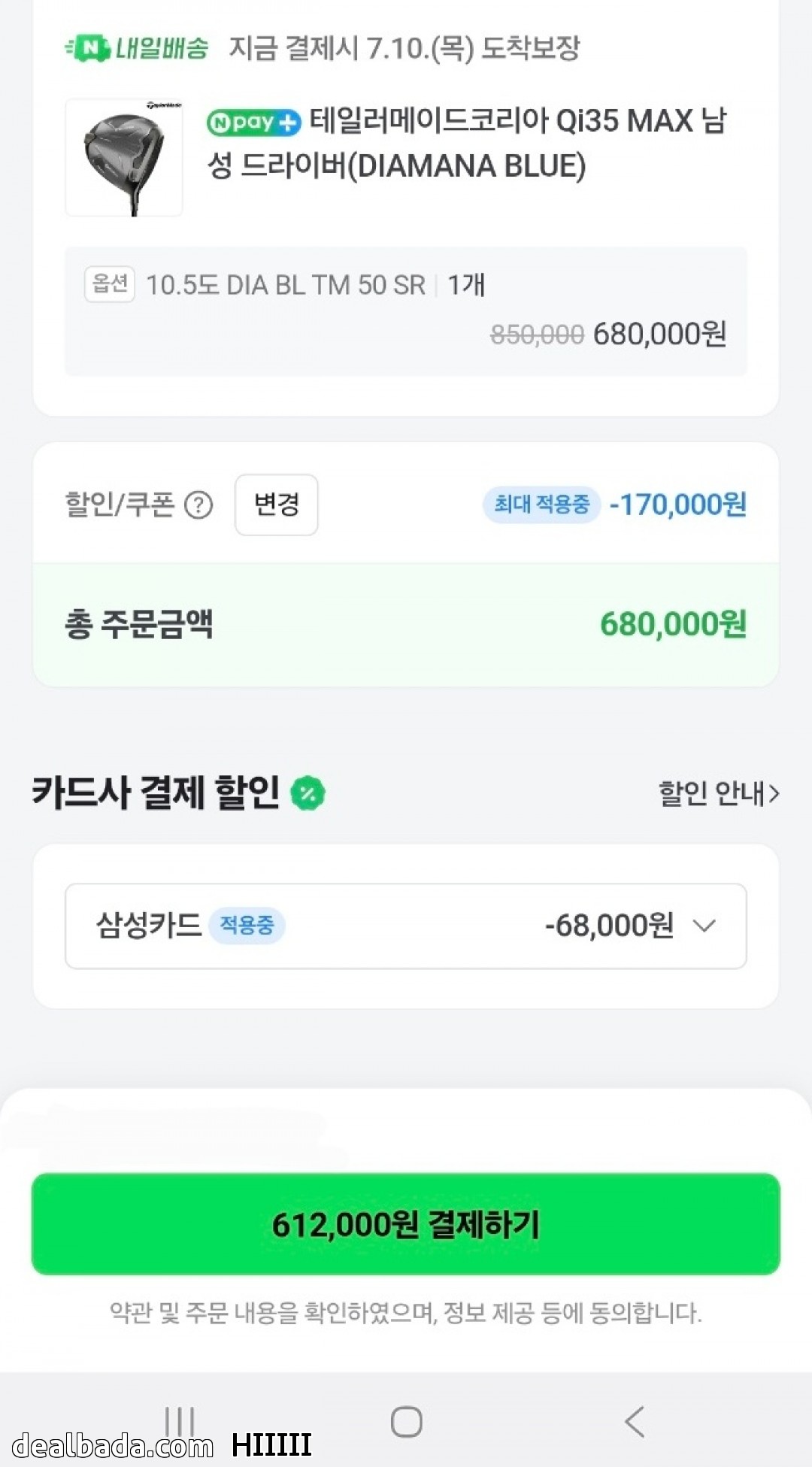Click the Npay+ badge icon
The image size is (812, 1467).
(253, 123)
